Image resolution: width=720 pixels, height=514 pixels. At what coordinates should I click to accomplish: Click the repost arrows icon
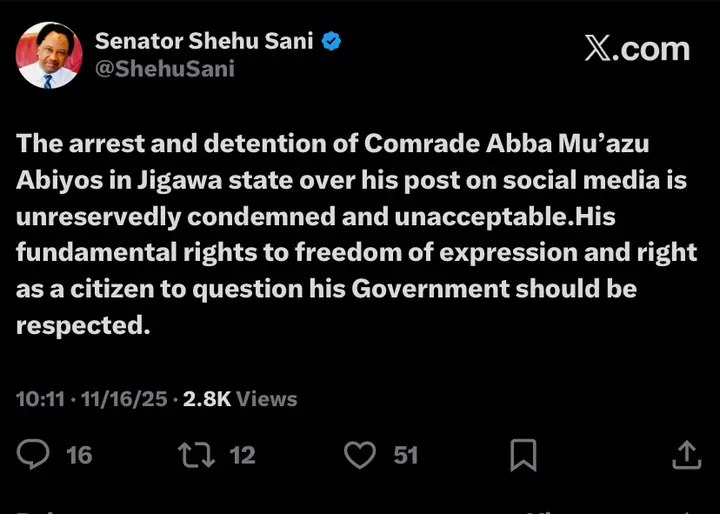(195, 455)
